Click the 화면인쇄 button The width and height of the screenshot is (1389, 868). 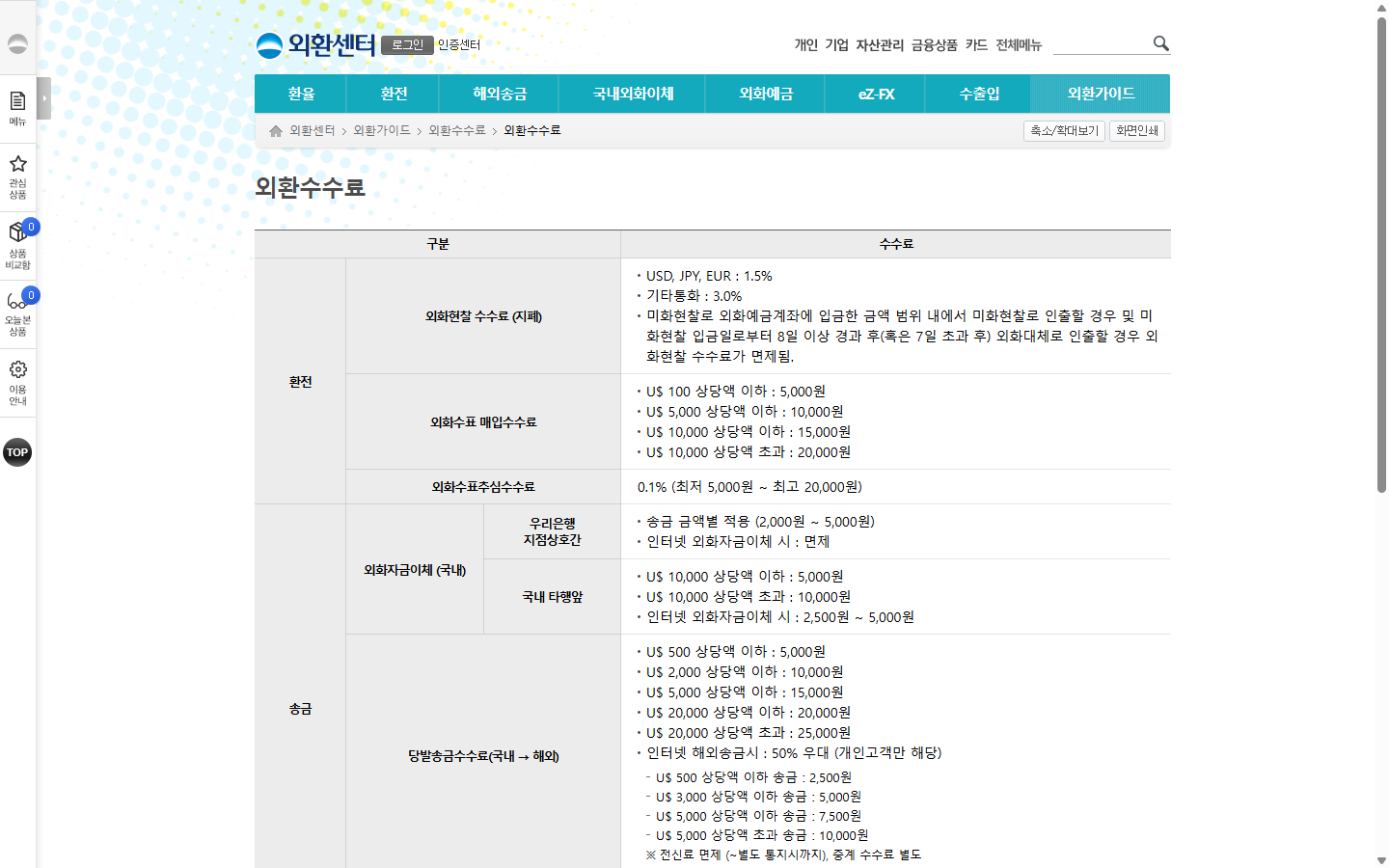[1137, 131]
